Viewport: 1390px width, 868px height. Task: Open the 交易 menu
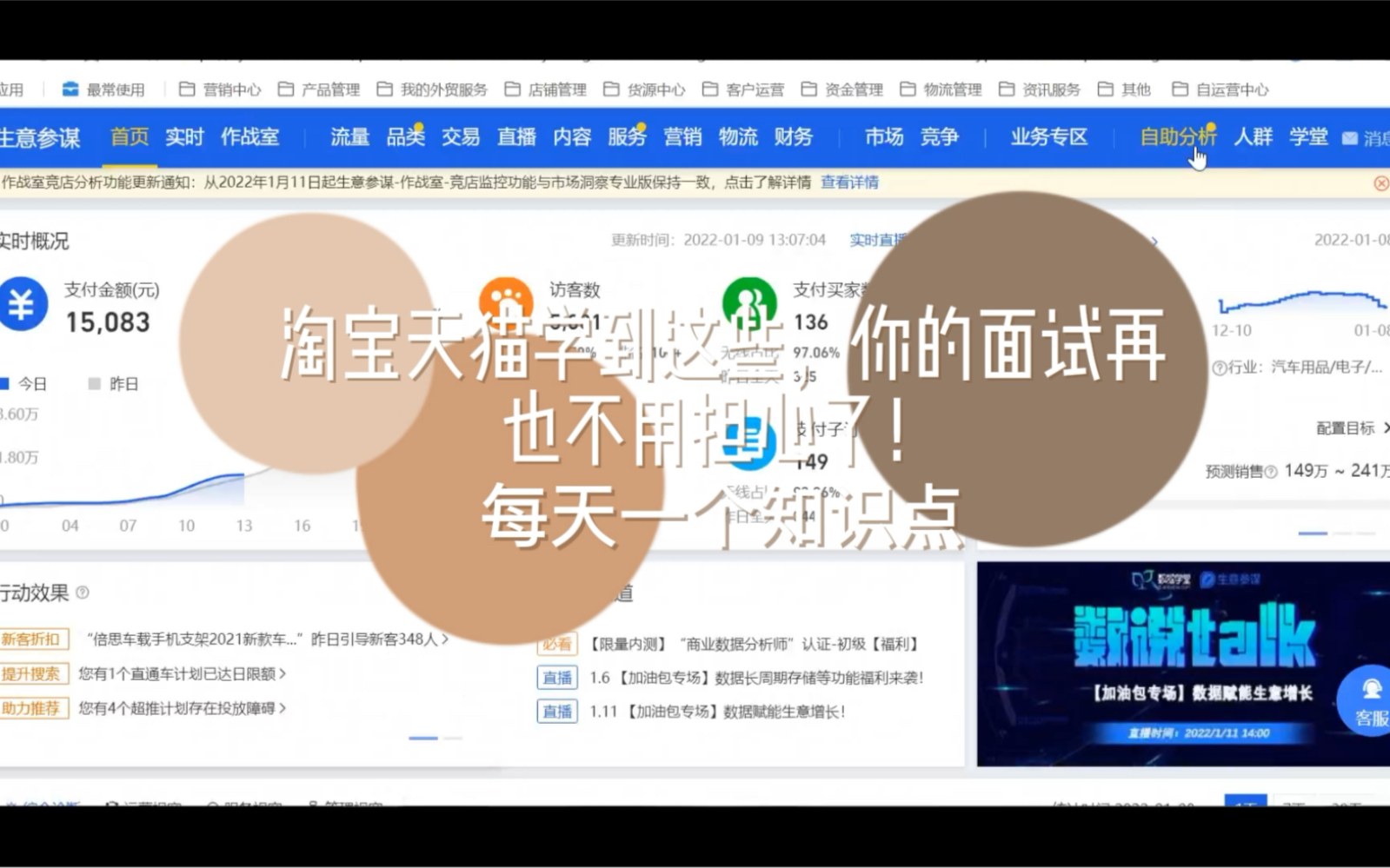461,137
